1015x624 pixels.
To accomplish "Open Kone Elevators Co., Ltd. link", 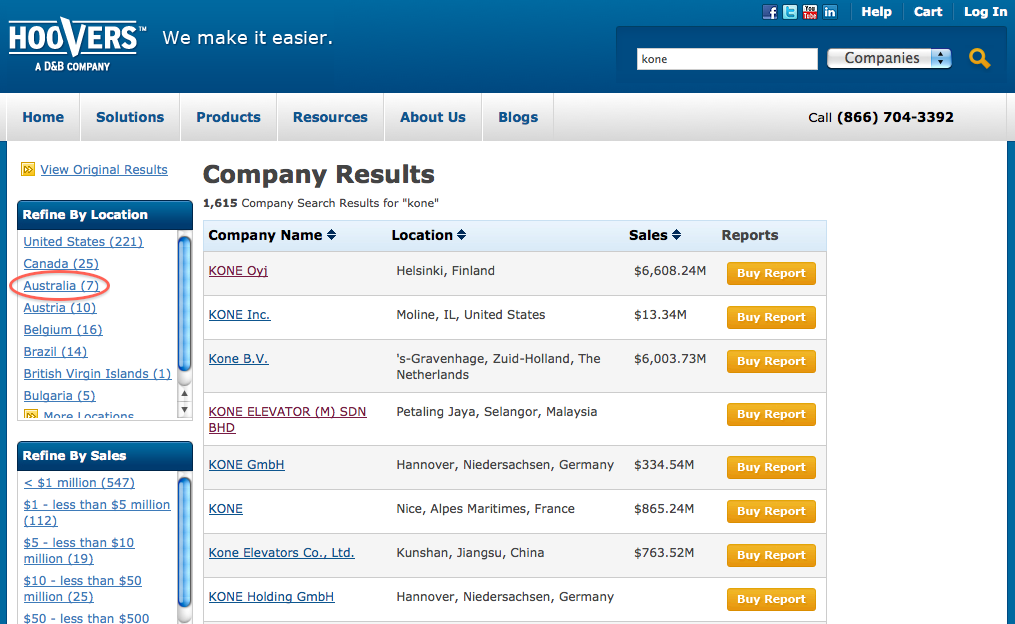I will (x=282, y=553).
